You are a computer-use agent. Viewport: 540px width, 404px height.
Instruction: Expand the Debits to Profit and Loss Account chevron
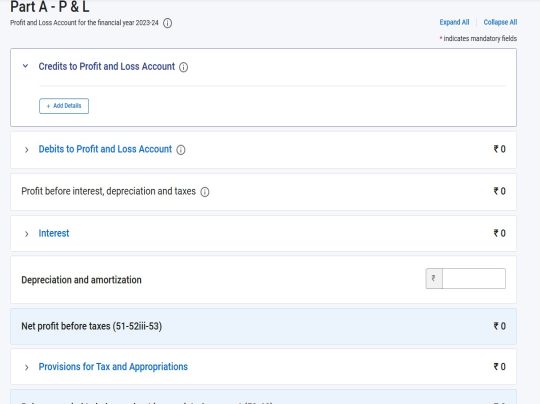[27, 150]
